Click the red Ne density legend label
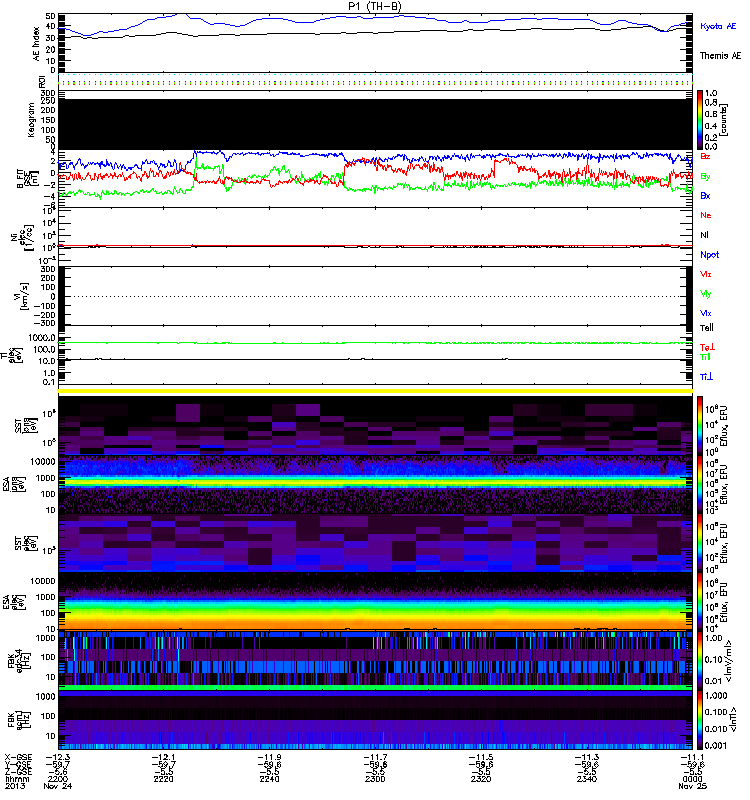The image size is (750, 800). [706, 215]
